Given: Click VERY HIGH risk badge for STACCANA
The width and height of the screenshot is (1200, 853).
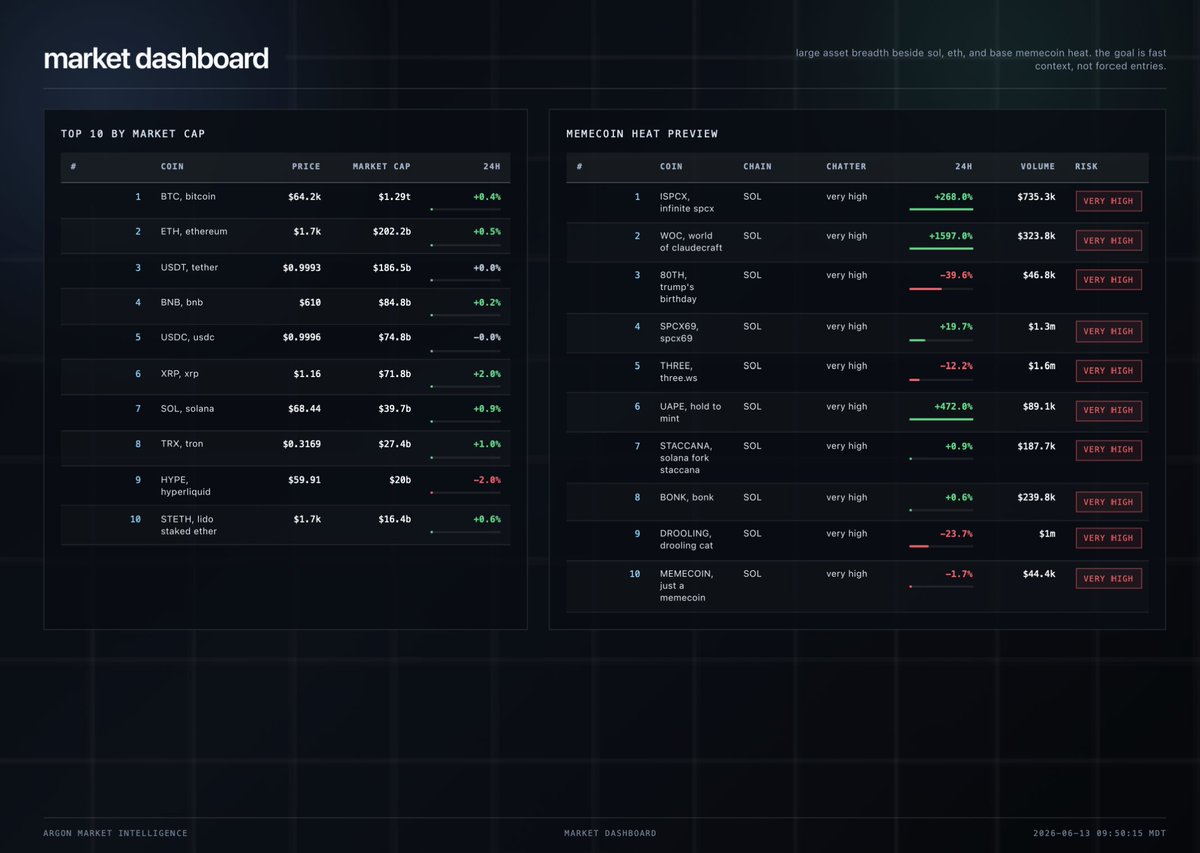Looking at the screenshot, I should [1108, 450].
